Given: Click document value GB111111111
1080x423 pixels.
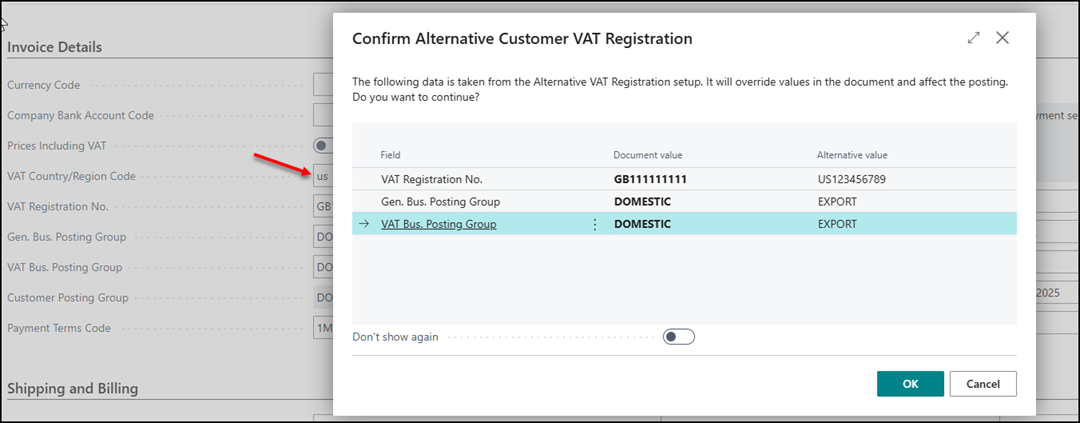Looking at the screenshot, I should point(650,179).
